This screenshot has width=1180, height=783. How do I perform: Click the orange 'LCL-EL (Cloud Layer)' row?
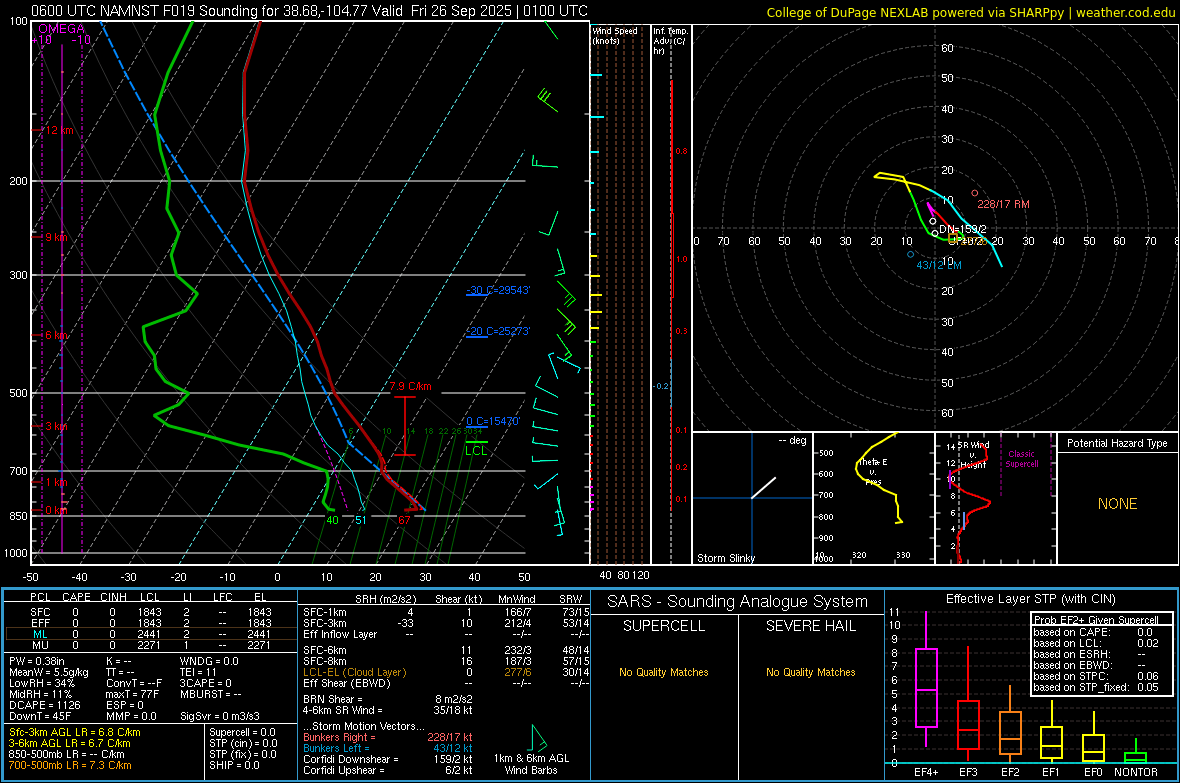click(x=446, y=672)
